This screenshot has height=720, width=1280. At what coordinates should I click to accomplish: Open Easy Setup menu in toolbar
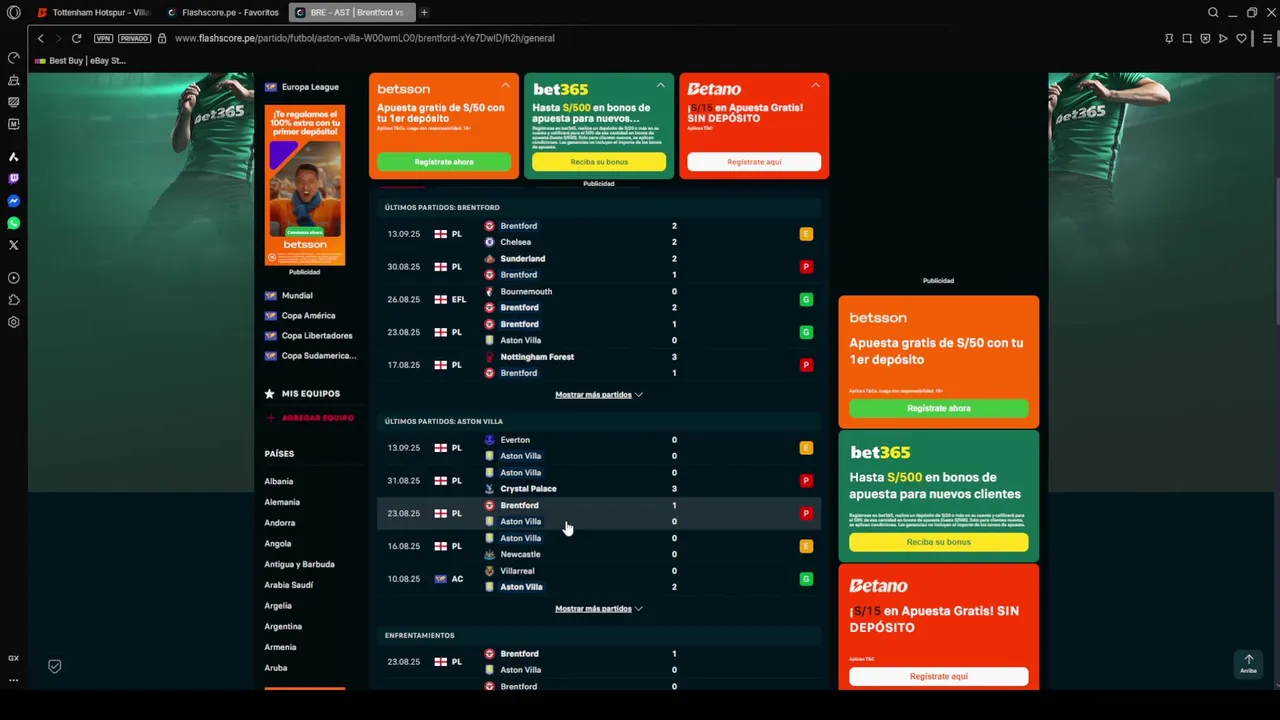tap(1267, 38)
